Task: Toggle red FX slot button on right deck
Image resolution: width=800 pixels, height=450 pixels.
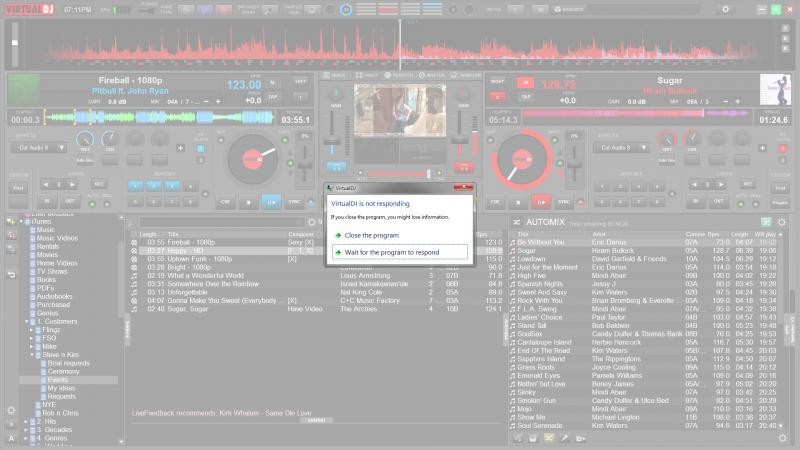Action: click(783, 148)
